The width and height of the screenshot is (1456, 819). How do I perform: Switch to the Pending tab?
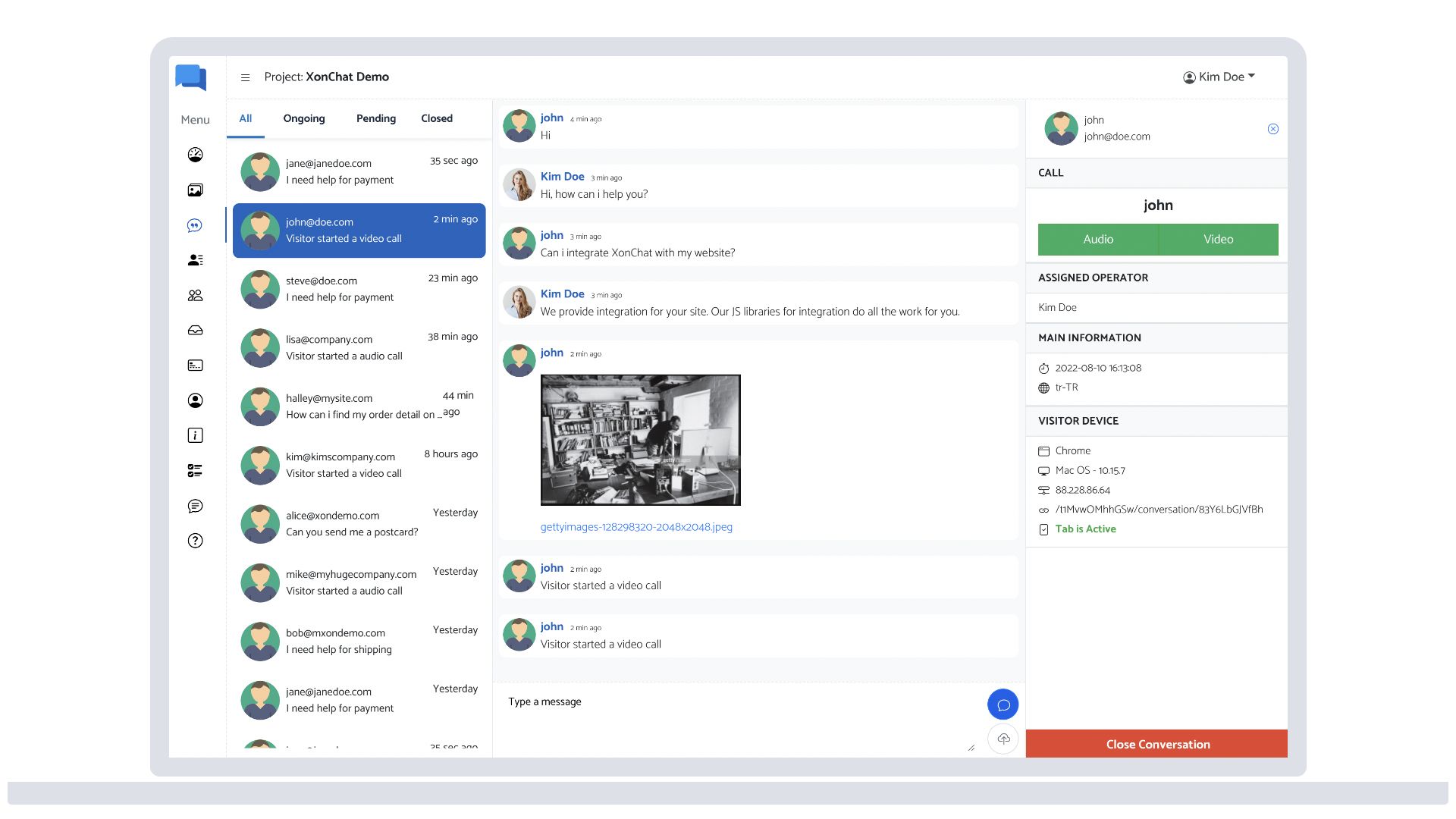[x=375, y=118]
